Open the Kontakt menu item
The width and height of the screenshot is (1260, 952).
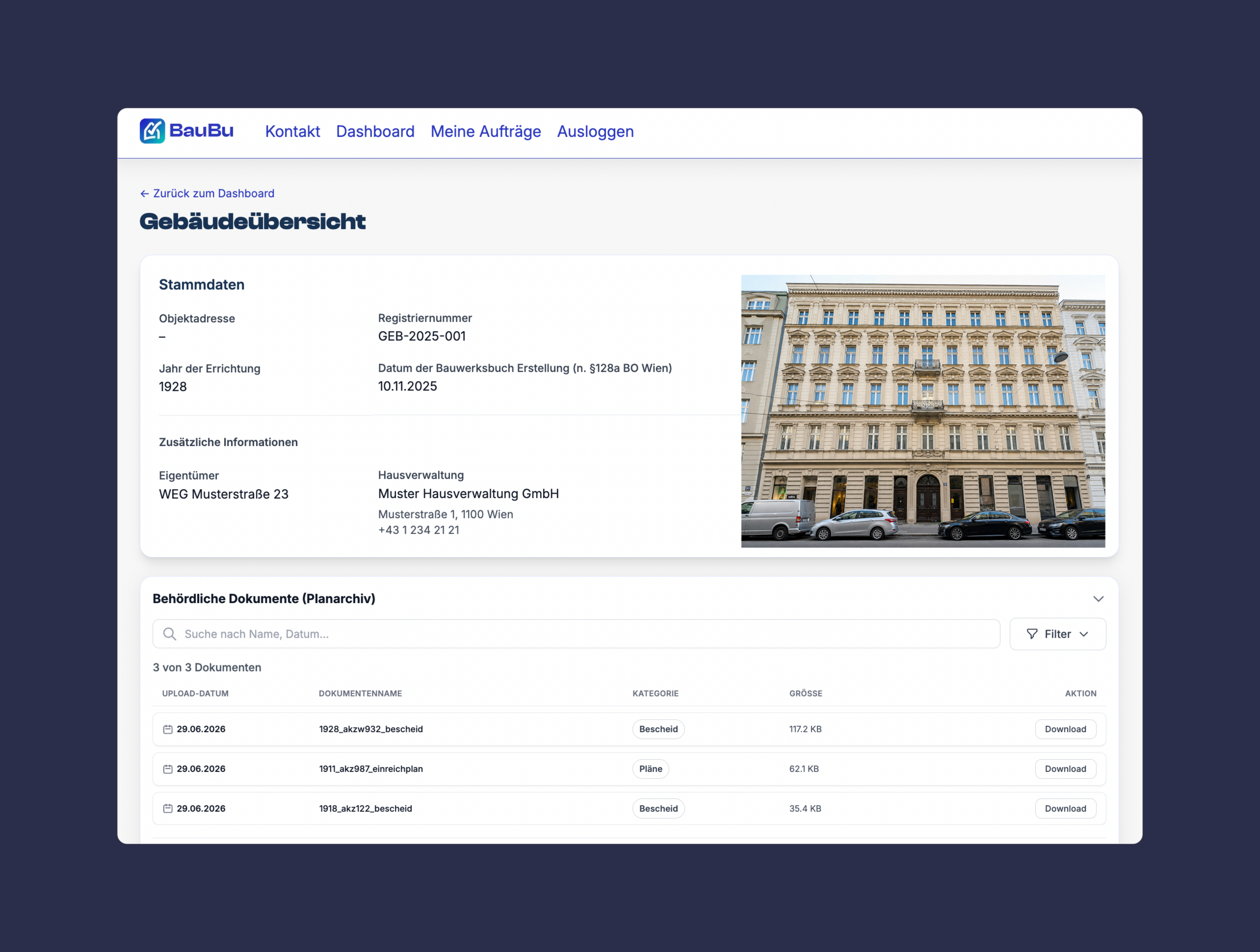coord(293,132)
